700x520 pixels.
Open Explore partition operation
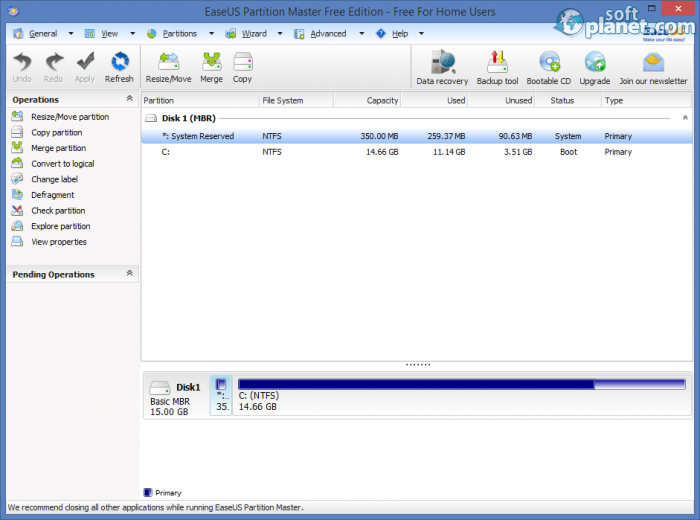click(61, 226)
